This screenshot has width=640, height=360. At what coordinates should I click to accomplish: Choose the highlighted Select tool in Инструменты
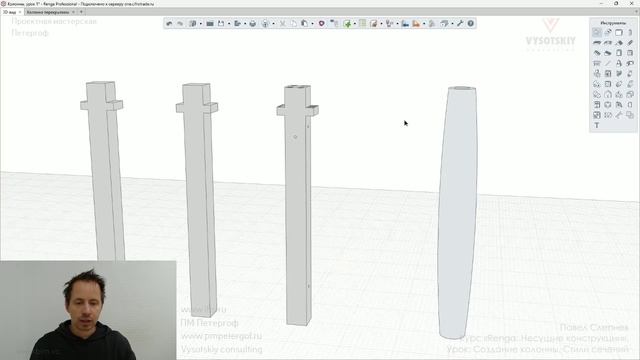[597, 32]
